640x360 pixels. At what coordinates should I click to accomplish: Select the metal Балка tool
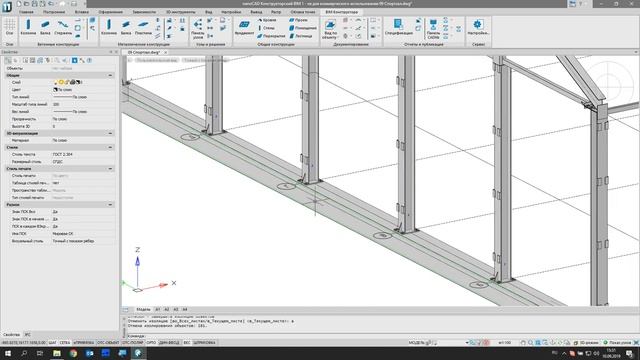[126, 27]
